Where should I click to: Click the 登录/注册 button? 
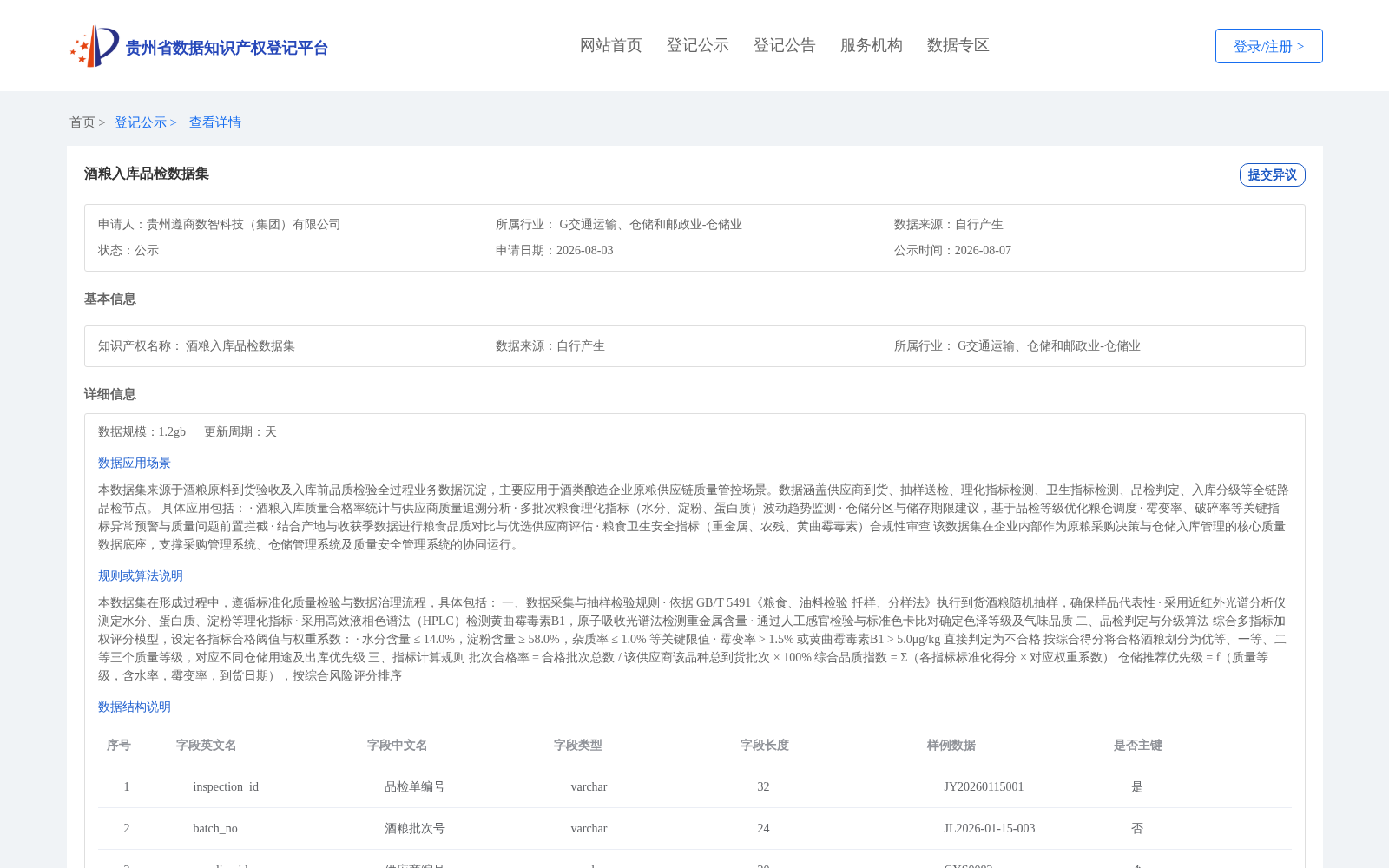click(x=1268, y=46)
